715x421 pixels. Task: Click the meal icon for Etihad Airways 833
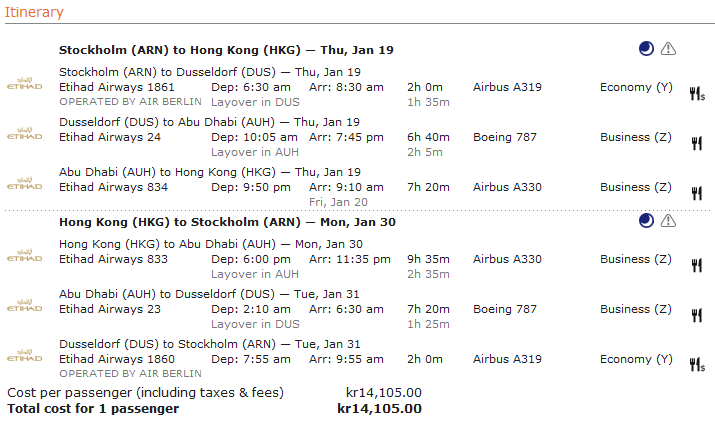(x=696, y=266)
